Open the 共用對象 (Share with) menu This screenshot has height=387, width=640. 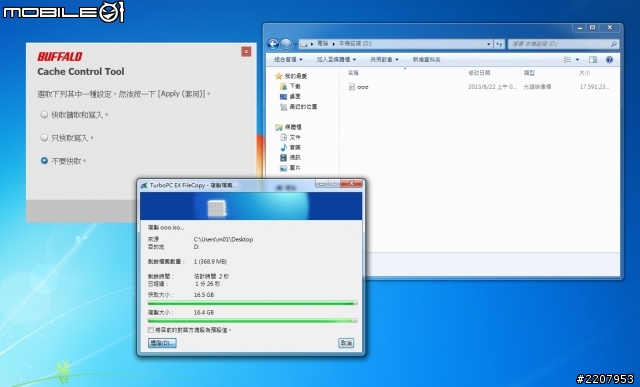[x=384, y=60]
